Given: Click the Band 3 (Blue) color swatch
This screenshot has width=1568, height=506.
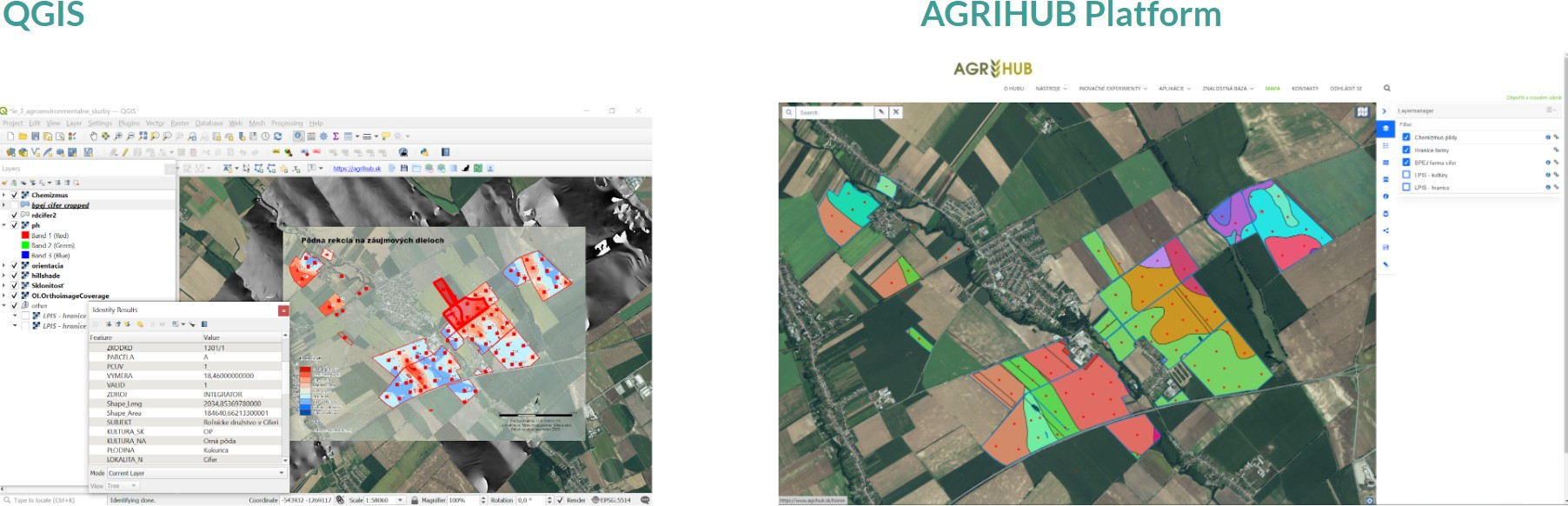Looking at the screenshot, I should tap(25, 256).
